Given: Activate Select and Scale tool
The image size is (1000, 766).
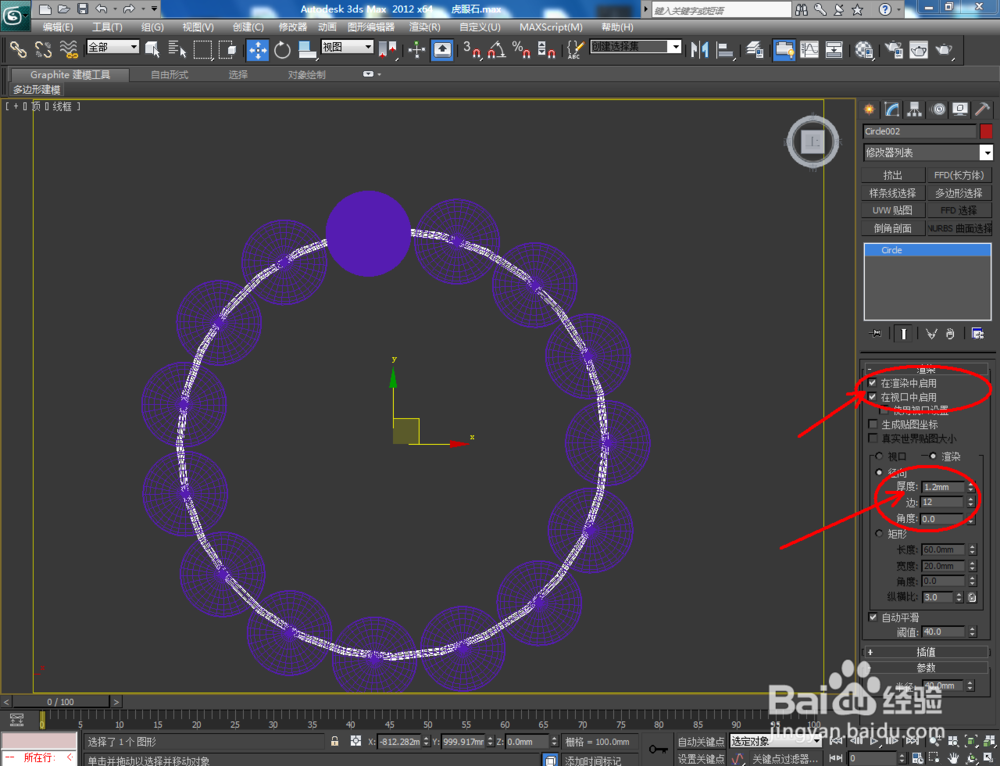Looking at the screenshot, I should pos(307,49).
